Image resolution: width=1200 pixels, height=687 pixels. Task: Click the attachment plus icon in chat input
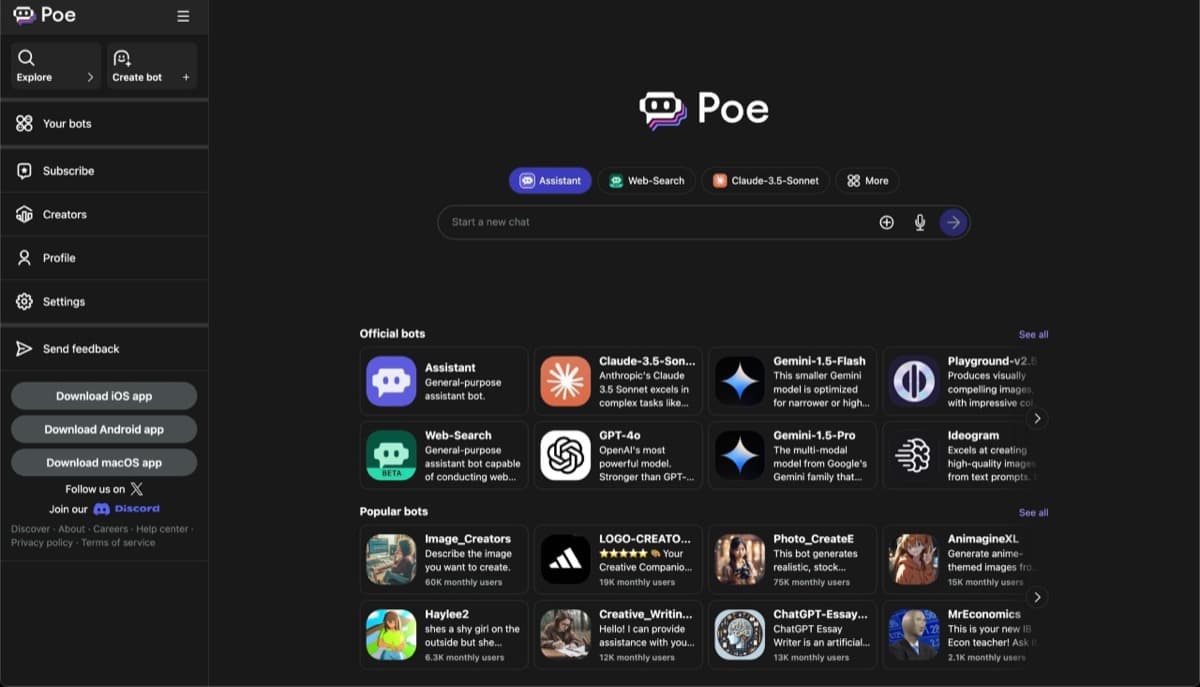pyautogui.click(x=886, y=222)
